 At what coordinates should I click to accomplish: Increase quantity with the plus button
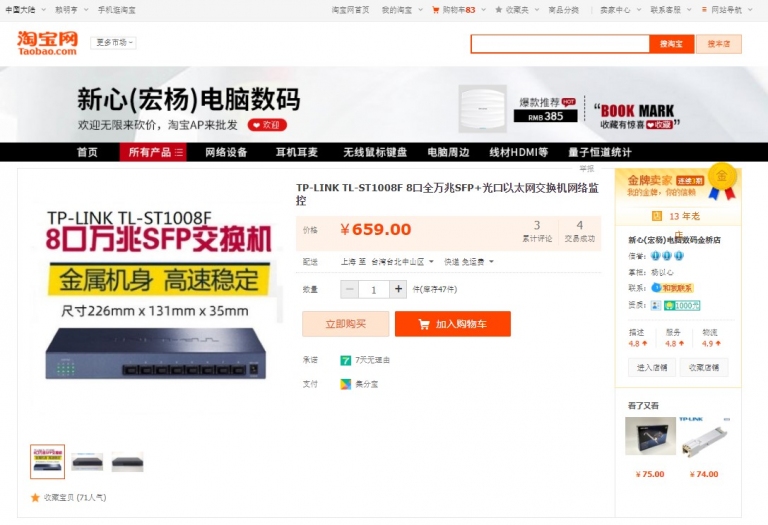tap(398, 289)
